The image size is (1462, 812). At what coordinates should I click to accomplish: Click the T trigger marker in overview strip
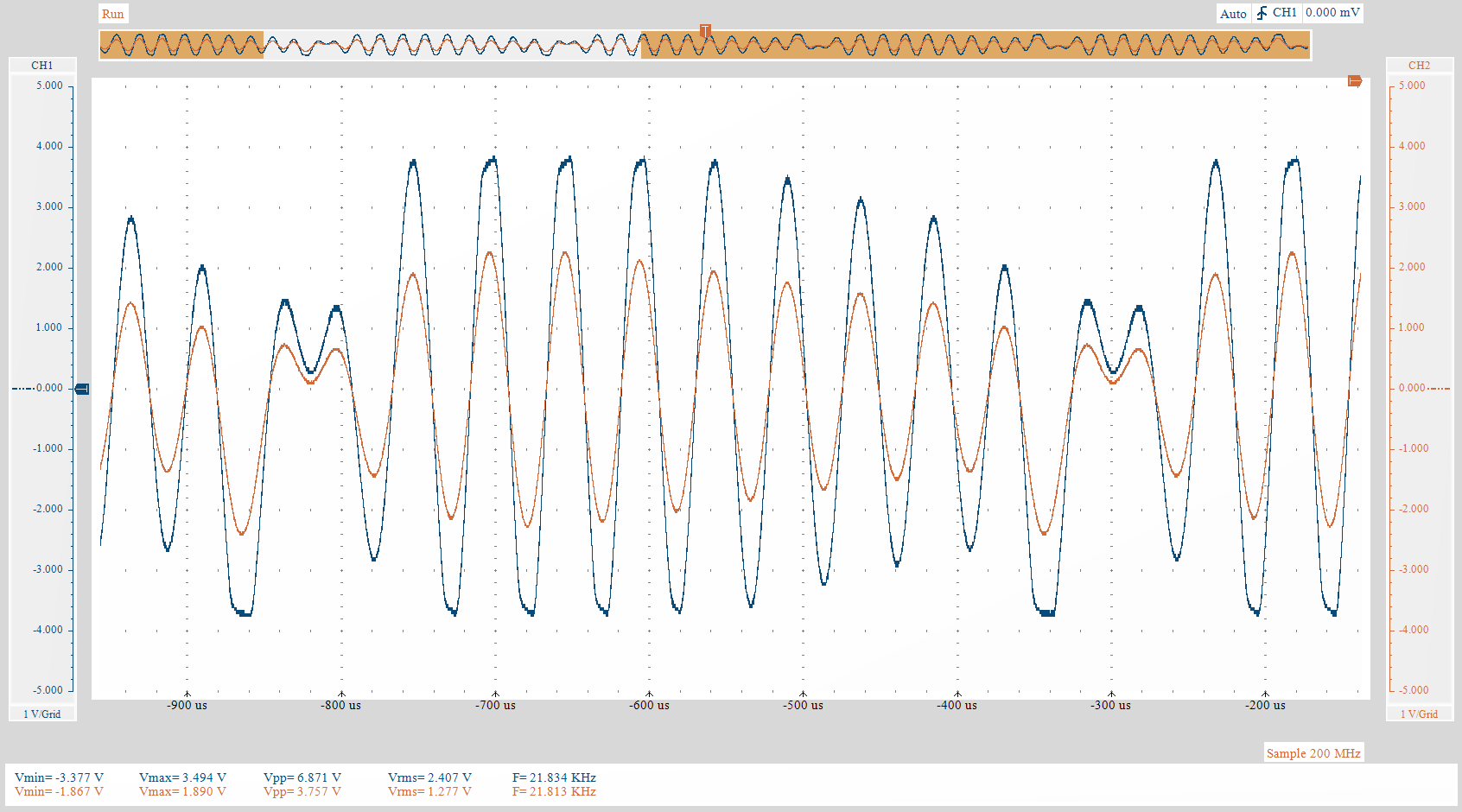pos(705,31)
